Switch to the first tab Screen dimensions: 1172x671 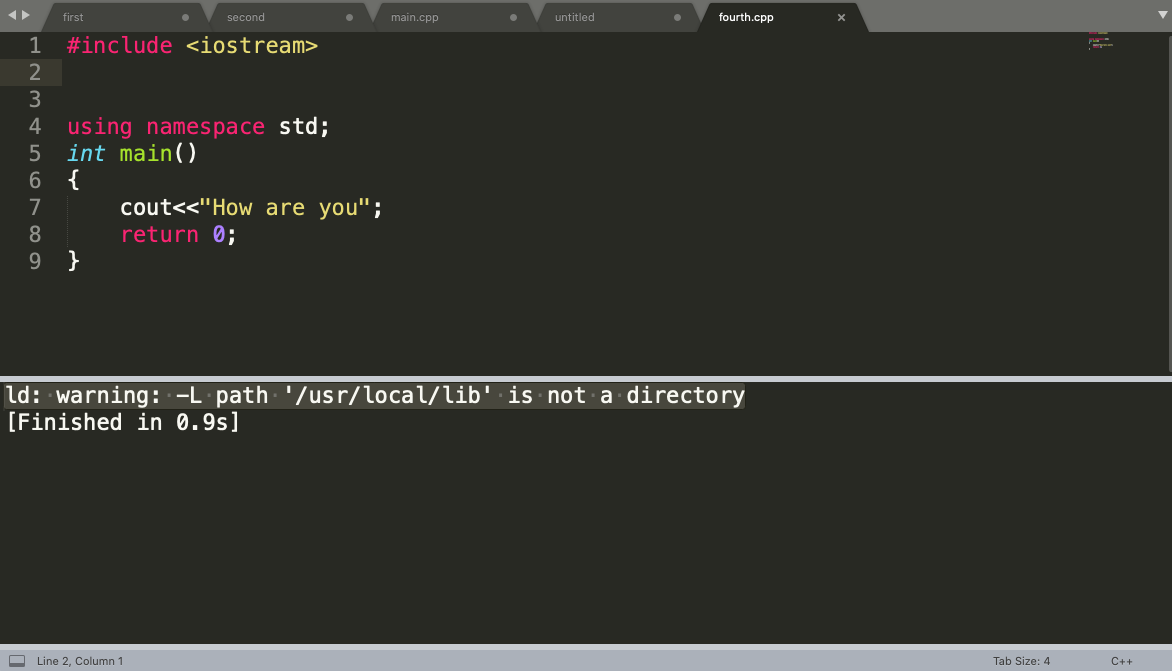(x=110, y=17)
